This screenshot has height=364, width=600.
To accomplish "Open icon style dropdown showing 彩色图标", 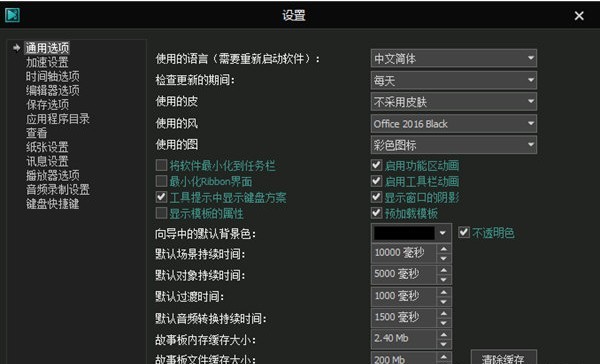I will coord(454,145).
